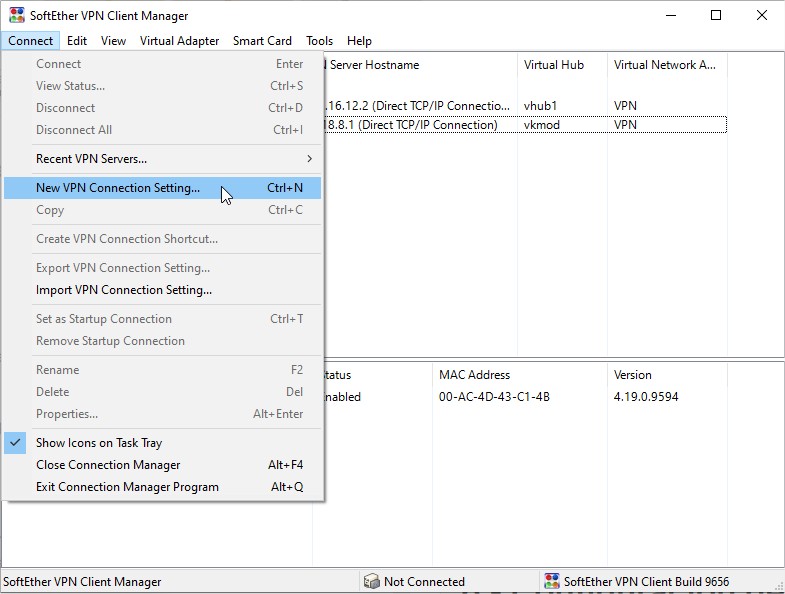
Task: Choose New VPN Connection Setting
Action: pyautogui.click(x=163, y=188)
